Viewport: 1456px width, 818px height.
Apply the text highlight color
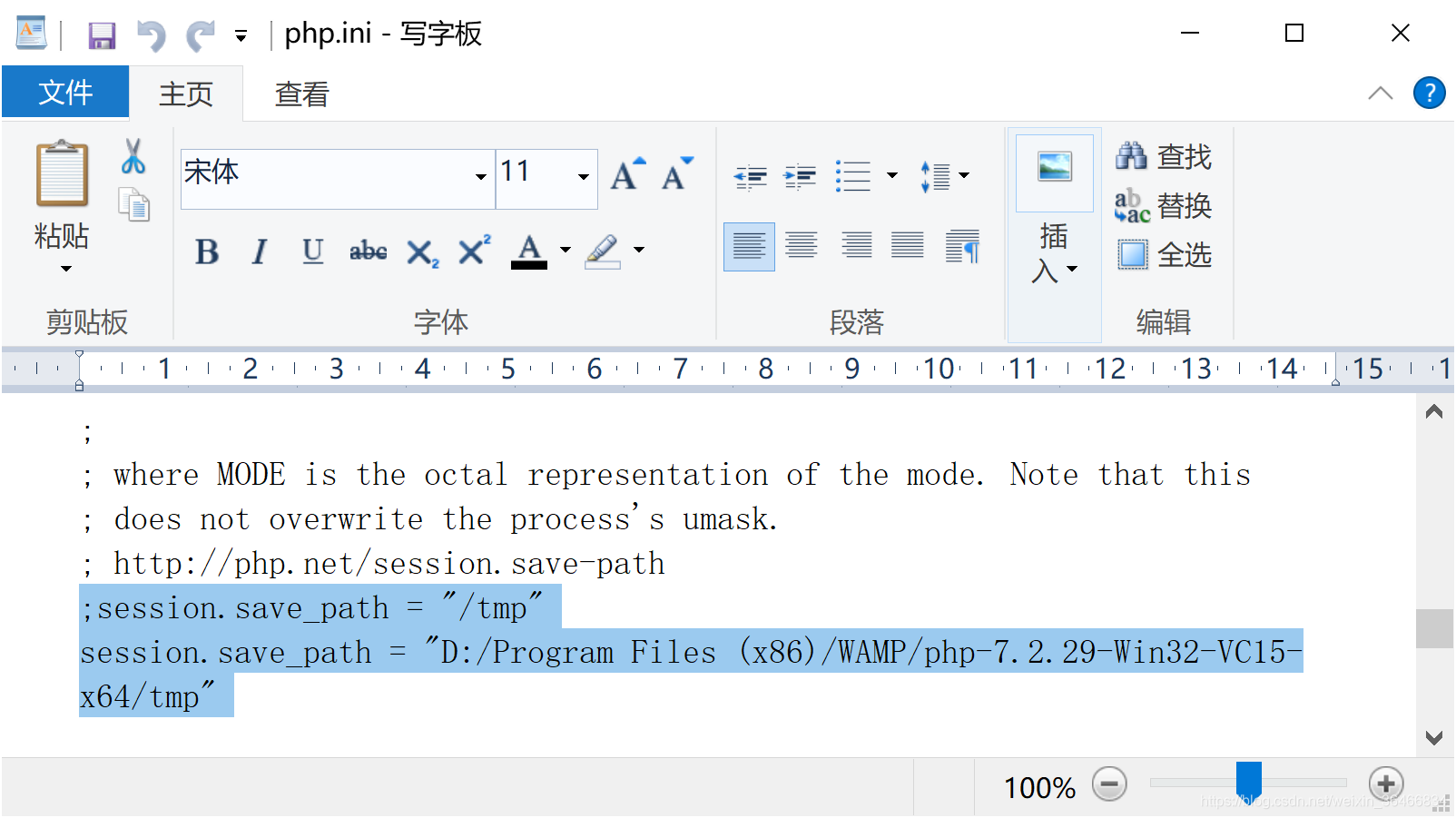(x=603, y=251)
